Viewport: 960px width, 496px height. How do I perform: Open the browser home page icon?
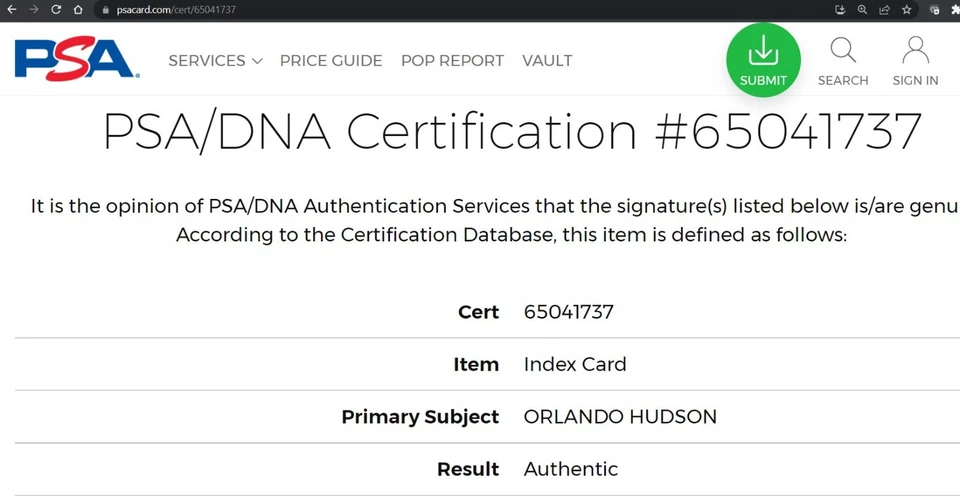(78, 9)
